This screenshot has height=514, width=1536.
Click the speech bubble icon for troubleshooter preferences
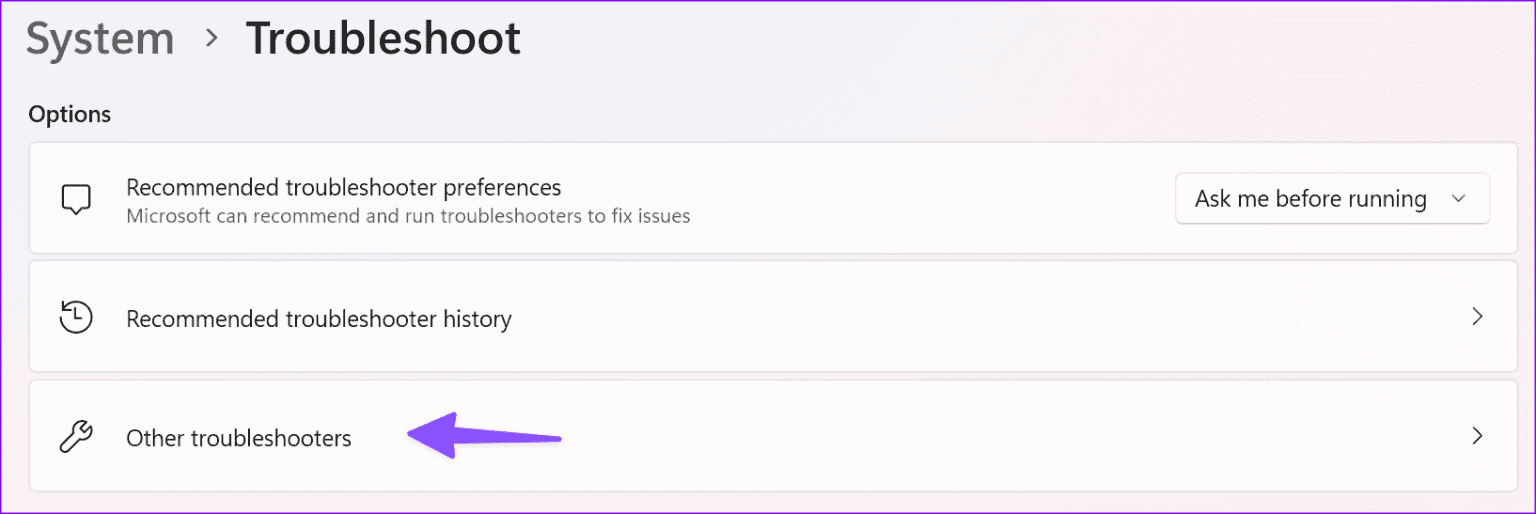coord(76,199)
